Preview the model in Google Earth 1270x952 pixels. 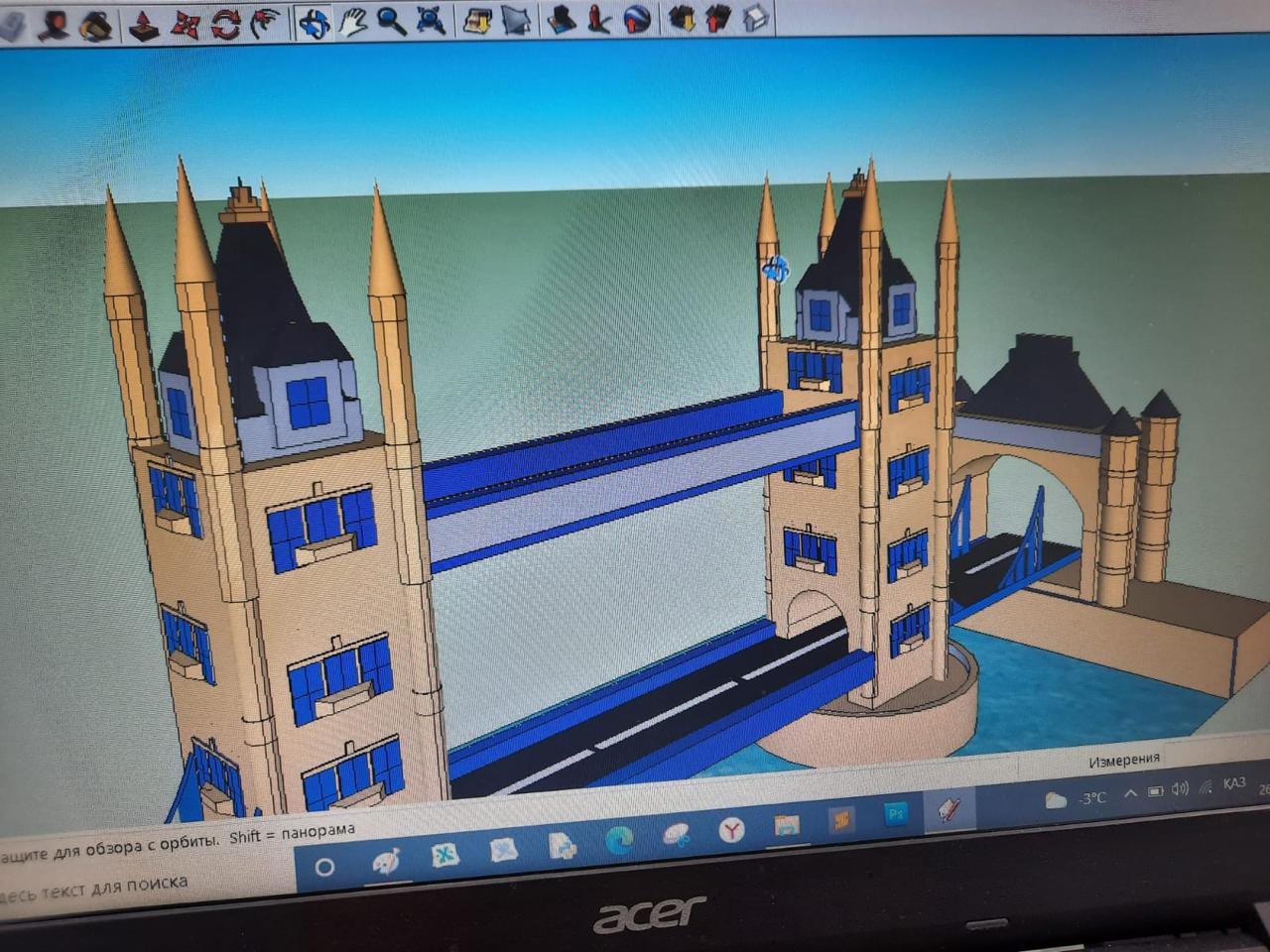[637, 18]
